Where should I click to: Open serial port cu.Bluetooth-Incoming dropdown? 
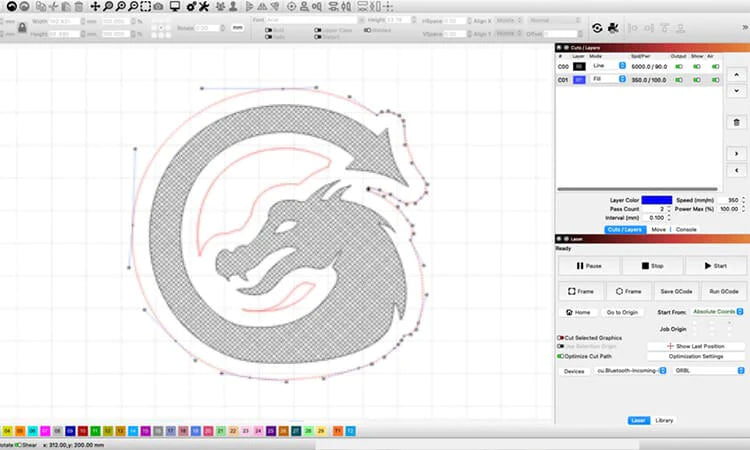[x=630, y=371]
